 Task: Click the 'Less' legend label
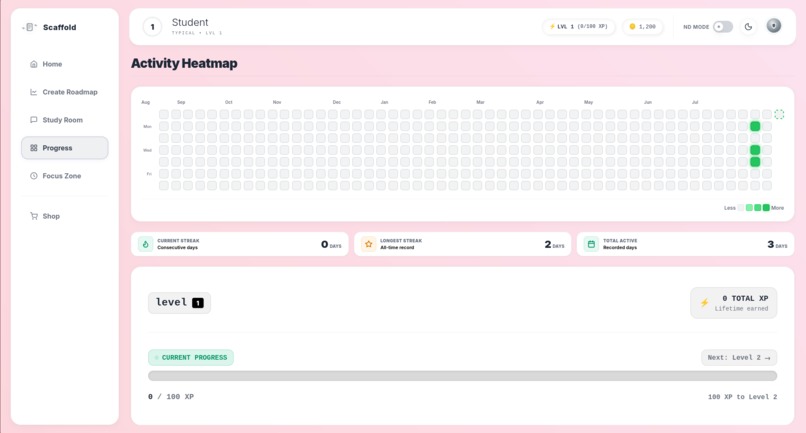pos(729,208)
